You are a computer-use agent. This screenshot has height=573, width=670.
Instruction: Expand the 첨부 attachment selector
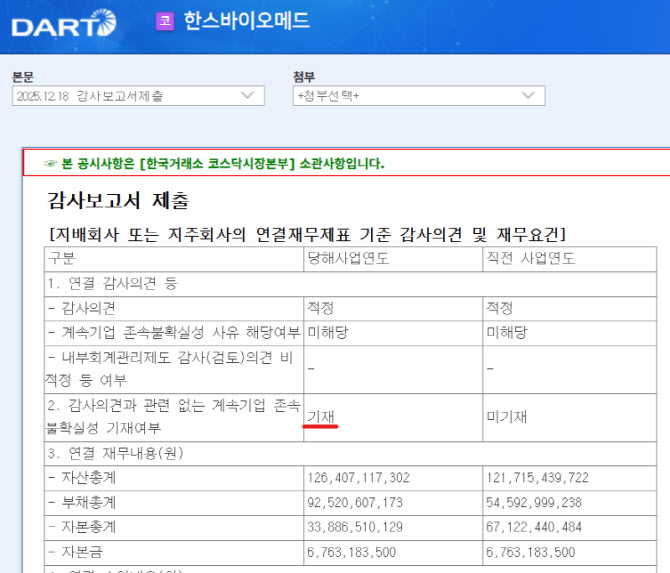(419, 96)
